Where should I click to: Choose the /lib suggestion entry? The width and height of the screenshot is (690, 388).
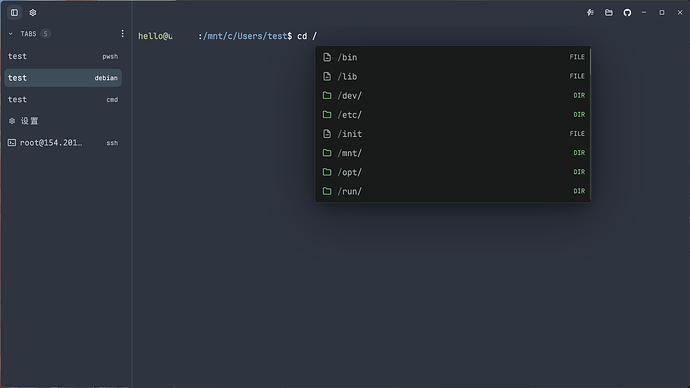pyautogui.click(x=453, y=77)
